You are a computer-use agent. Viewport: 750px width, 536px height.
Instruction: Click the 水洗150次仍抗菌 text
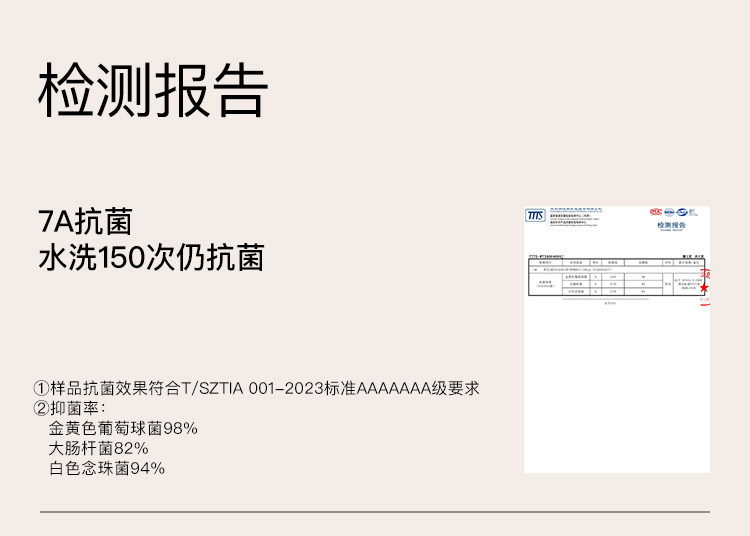(150, 257)
